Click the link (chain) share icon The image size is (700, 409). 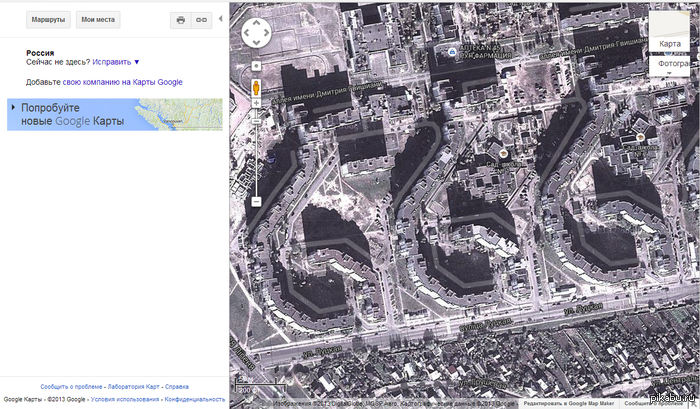tap(201, 19)
